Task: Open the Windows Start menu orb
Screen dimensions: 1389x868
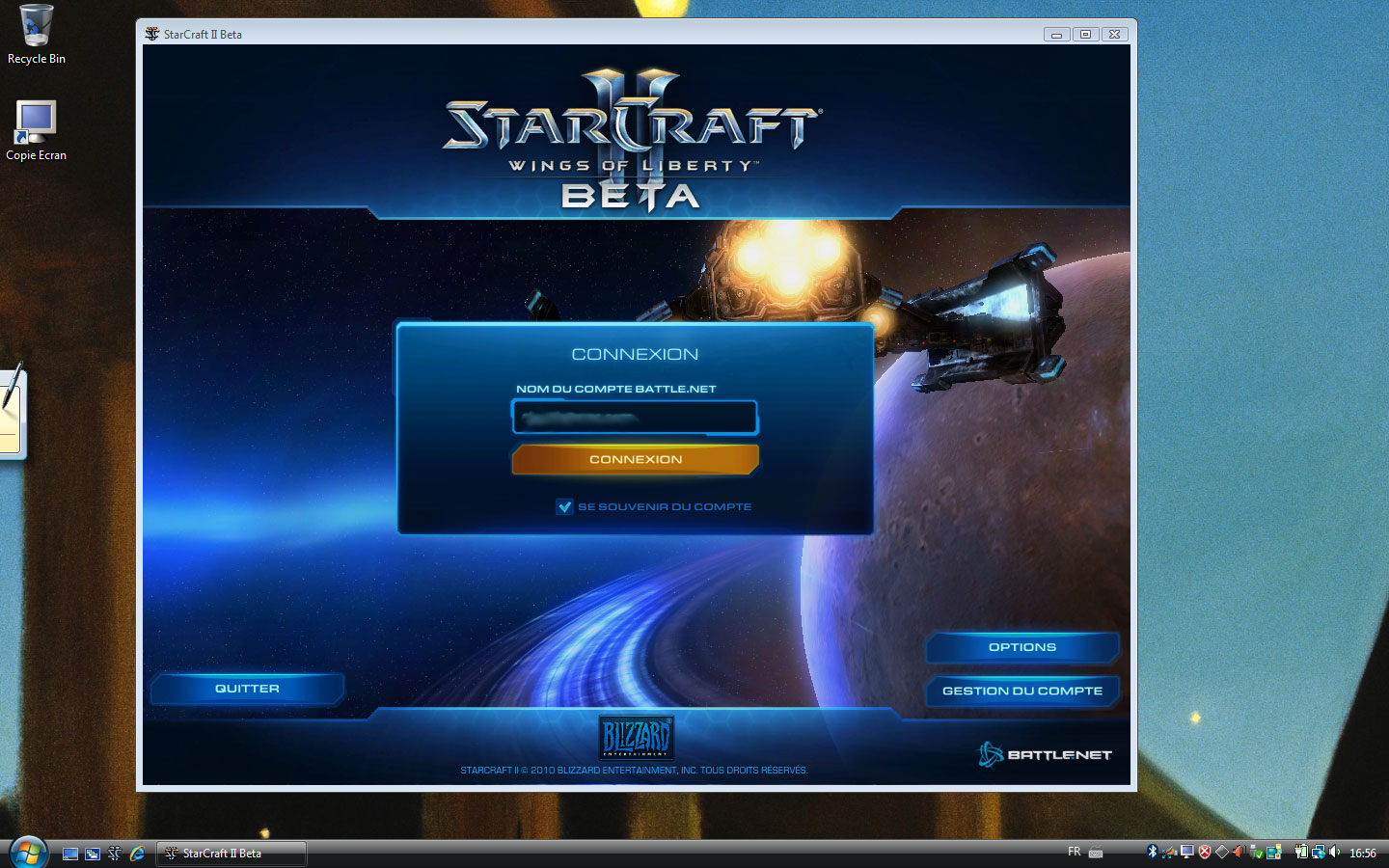Action: pyautogui.click(x=27, y=853)
